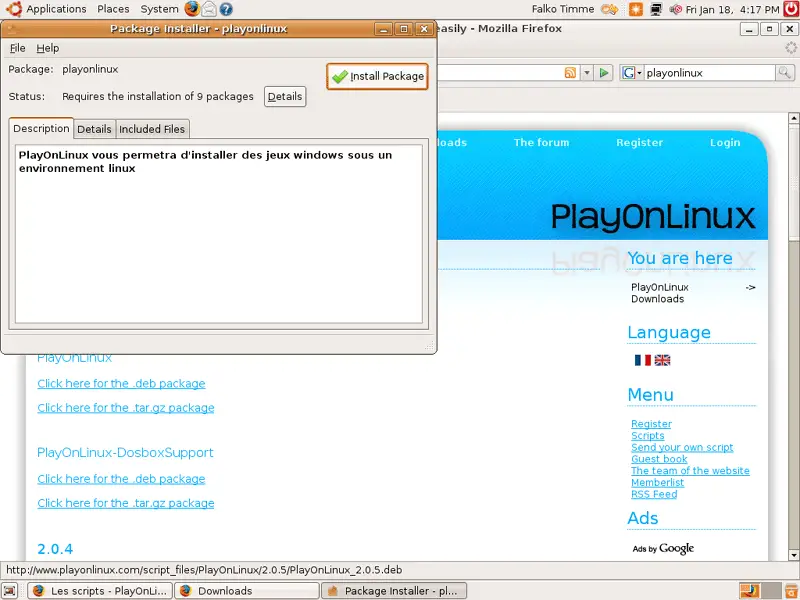The image size is (800, 600).
Task: Click the Install Package button
Action: (x=378, y=77)
